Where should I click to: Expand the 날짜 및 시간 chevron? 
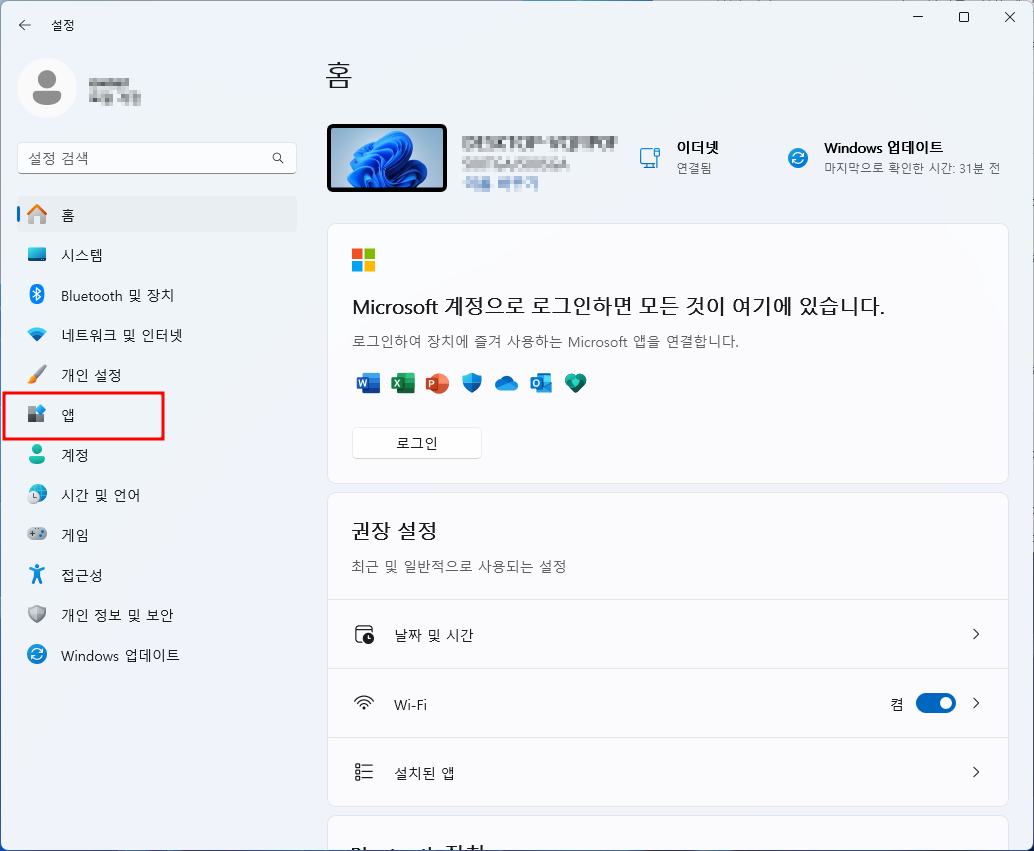pos(976,635)
